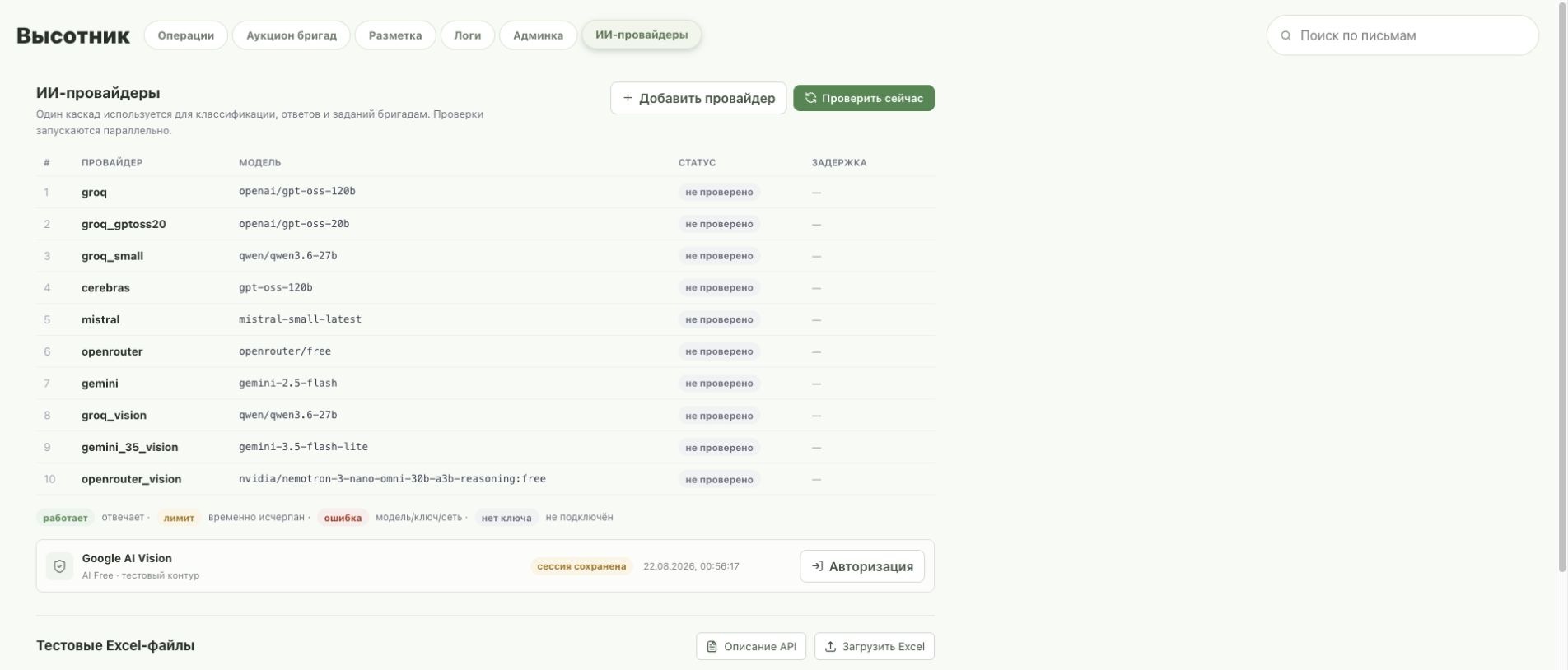Select the Админка tab
The height and width of the screenshot is (670, 1568).
[x=539, y=35]
